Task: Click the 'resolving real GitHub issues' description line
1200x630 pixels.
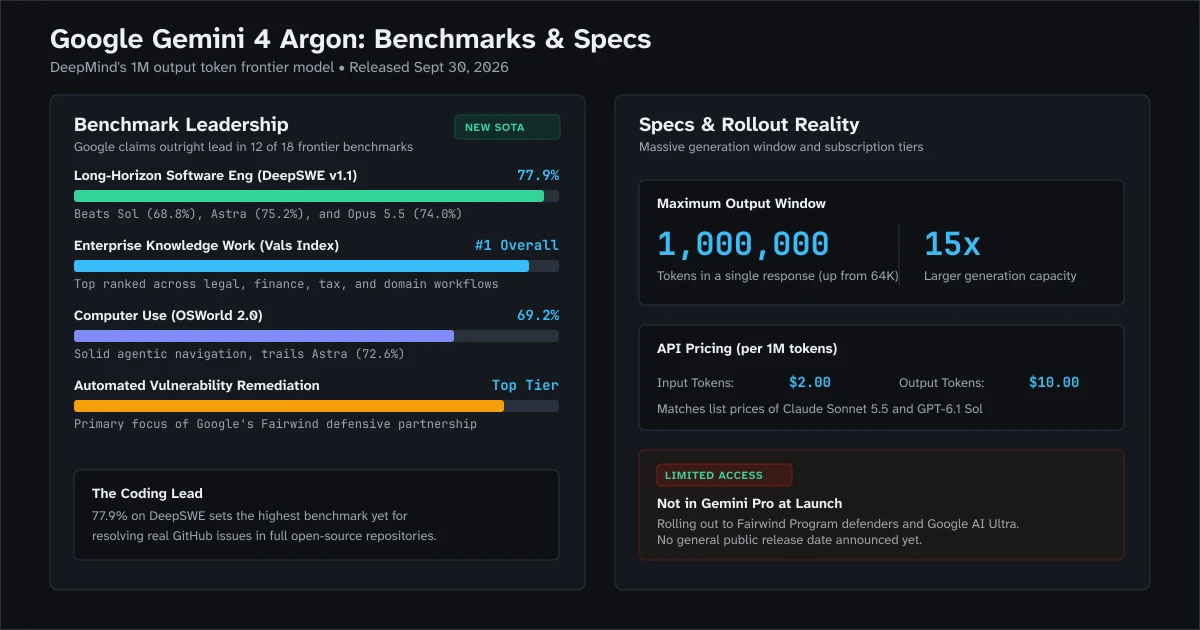Action: coord(264,535)
